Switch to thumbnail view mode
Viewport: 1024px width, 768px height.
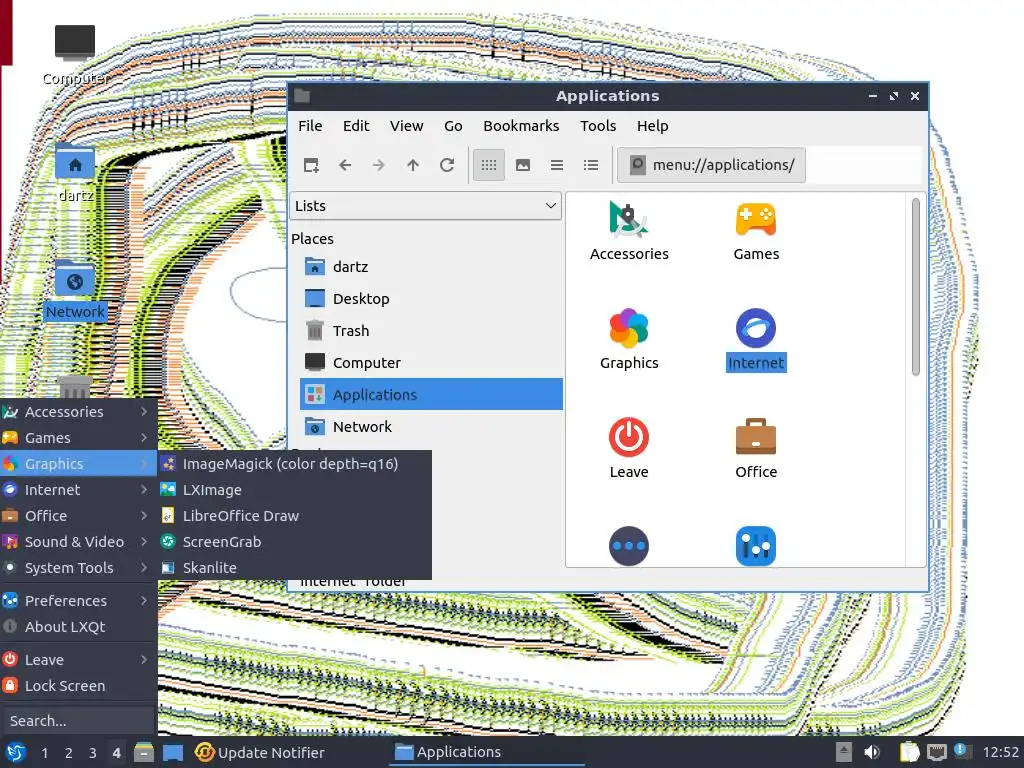tap(522, 165)
